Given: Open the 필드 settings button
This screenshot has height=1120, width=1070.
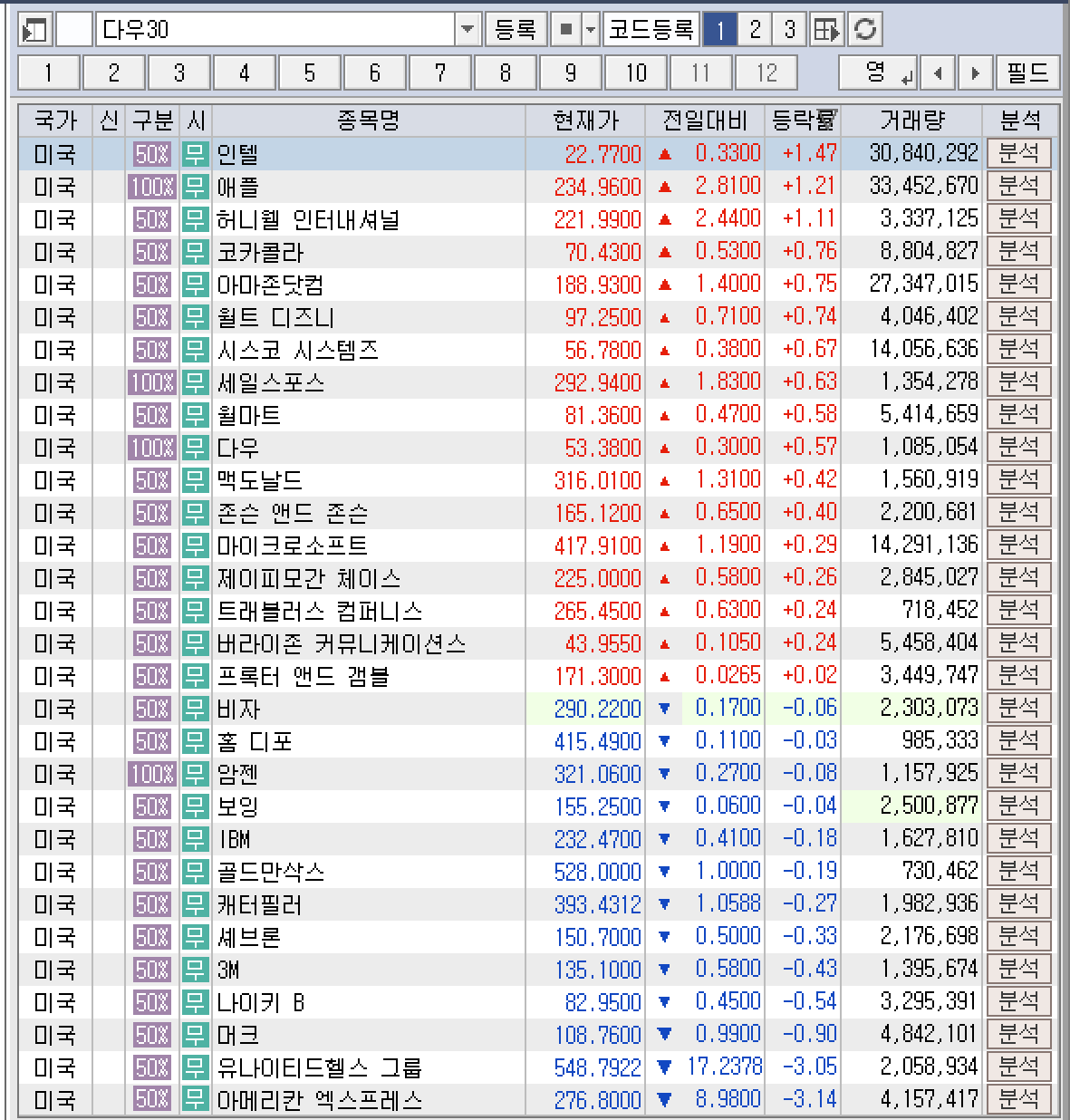Looking at the screenshot, I should click(1028, 72).
